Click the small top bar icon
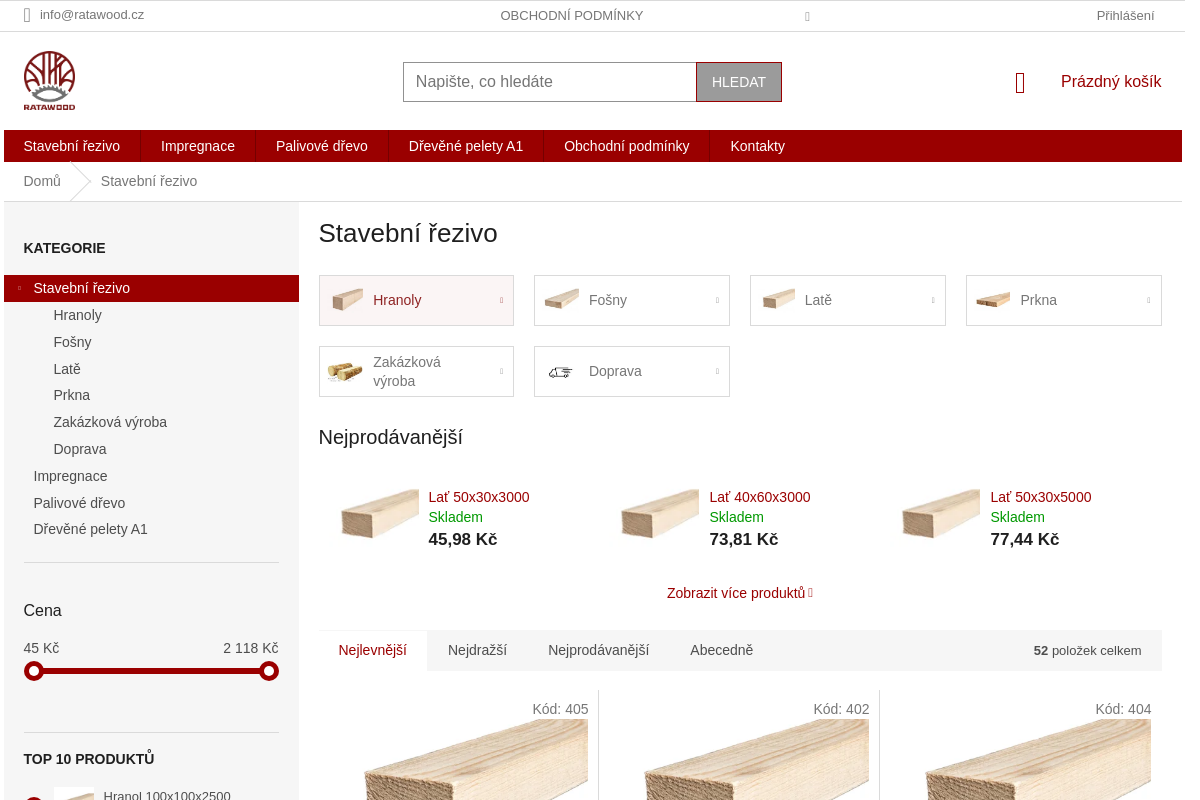 pos(807,16)
